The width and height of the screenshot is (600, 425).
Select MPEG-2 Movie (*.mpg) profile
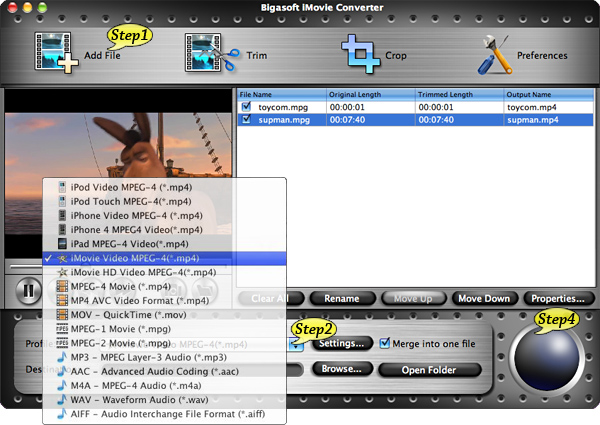pyautogui.click(x=164, y=343)
